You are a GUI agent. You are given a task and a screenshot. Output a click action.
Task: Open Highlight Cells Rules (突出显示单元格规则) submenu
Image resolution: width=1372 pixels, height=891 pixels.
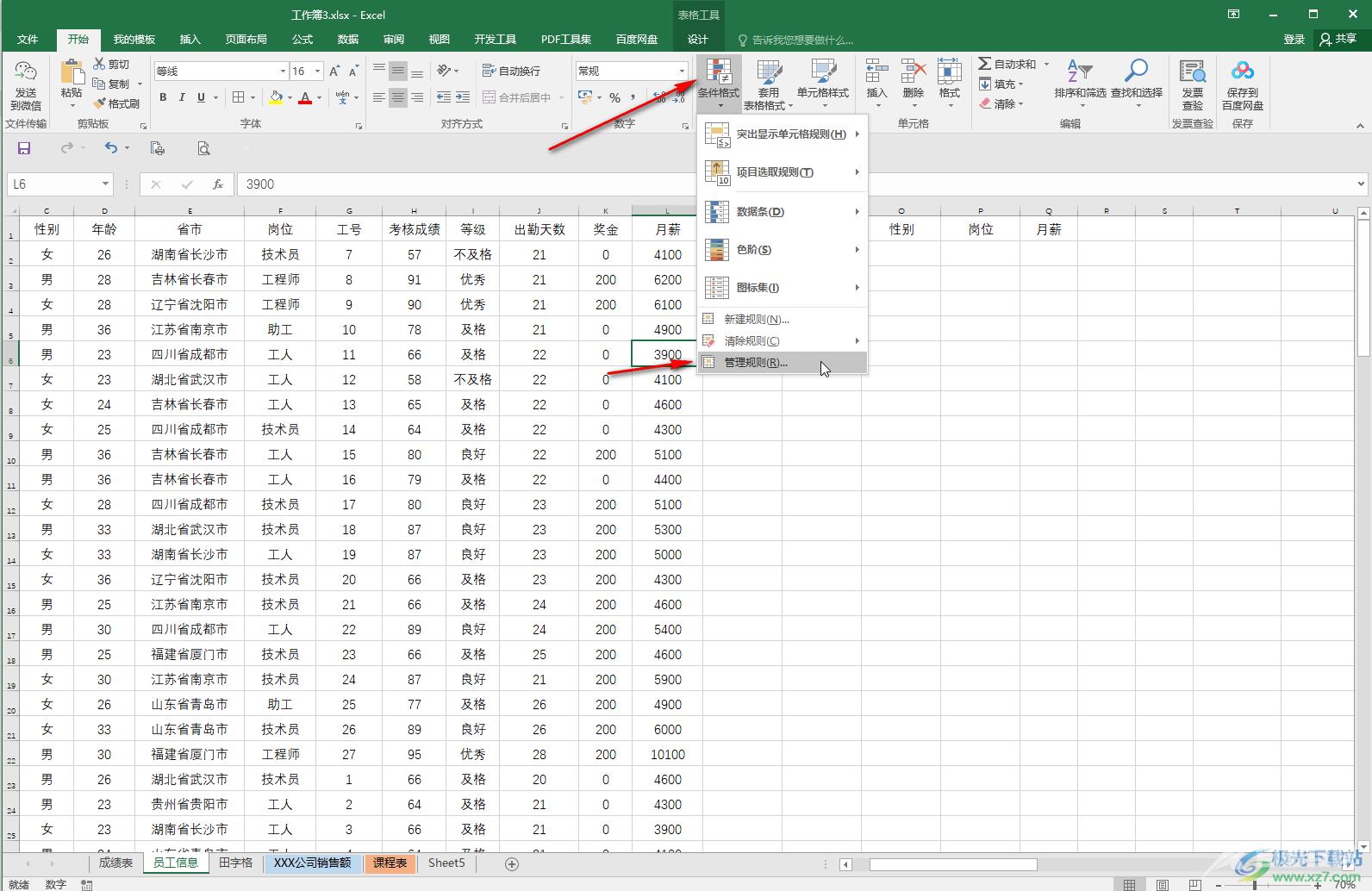(x=783, y=134)
